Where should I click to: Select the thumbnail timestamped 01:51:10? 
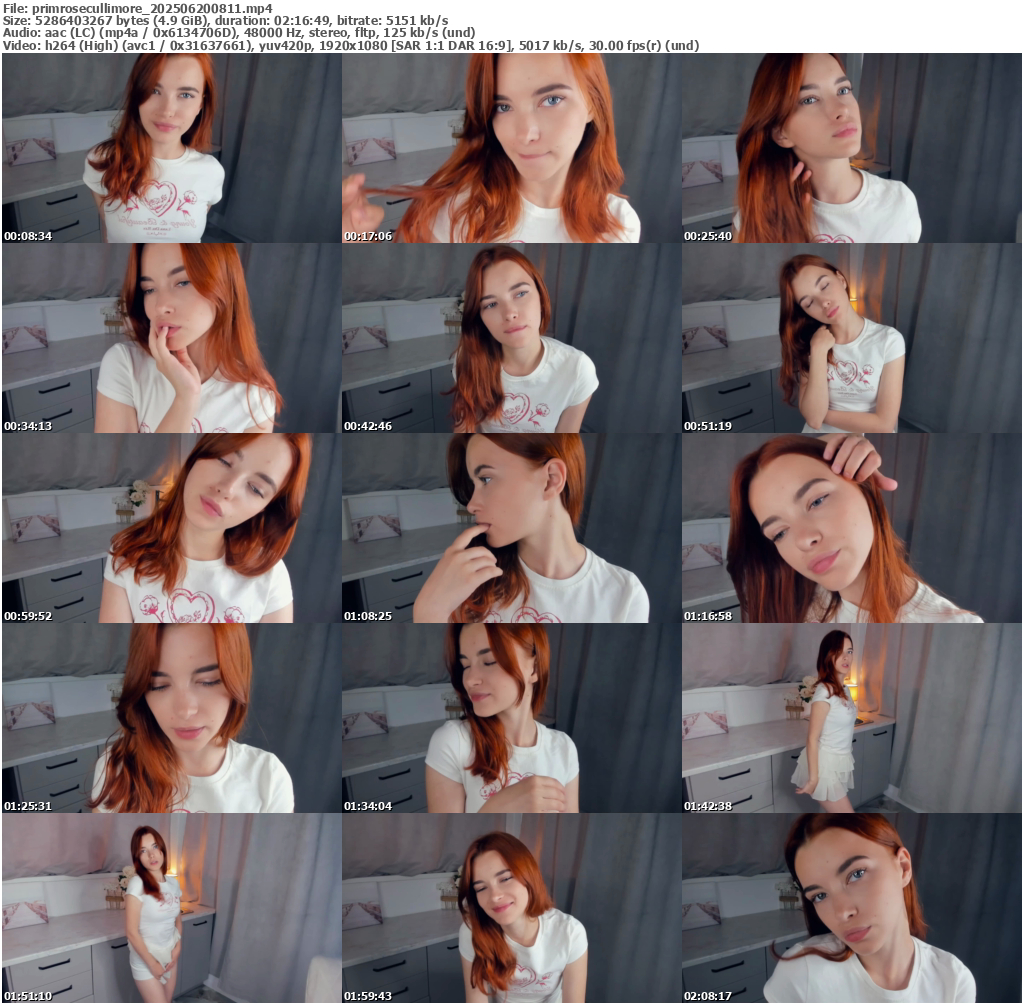click(x=172, y=908)
